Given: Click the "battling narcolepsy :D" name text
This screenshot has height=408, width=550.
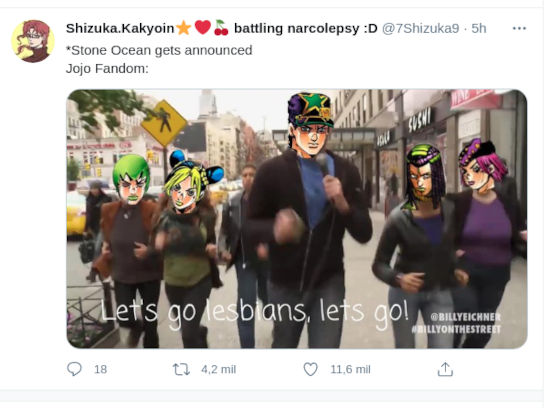Looking at the screenshot, I should (306, 28).
